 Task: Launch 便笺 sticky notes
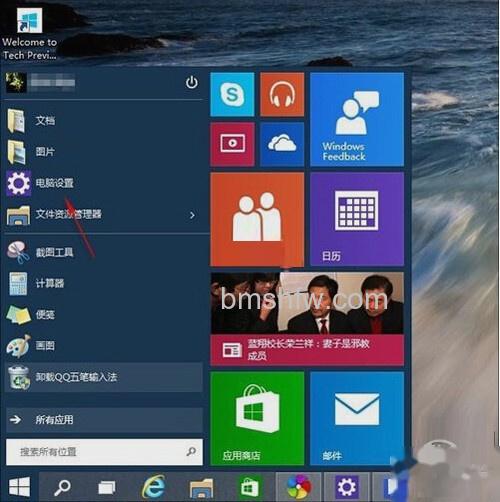tap(104, 314)
